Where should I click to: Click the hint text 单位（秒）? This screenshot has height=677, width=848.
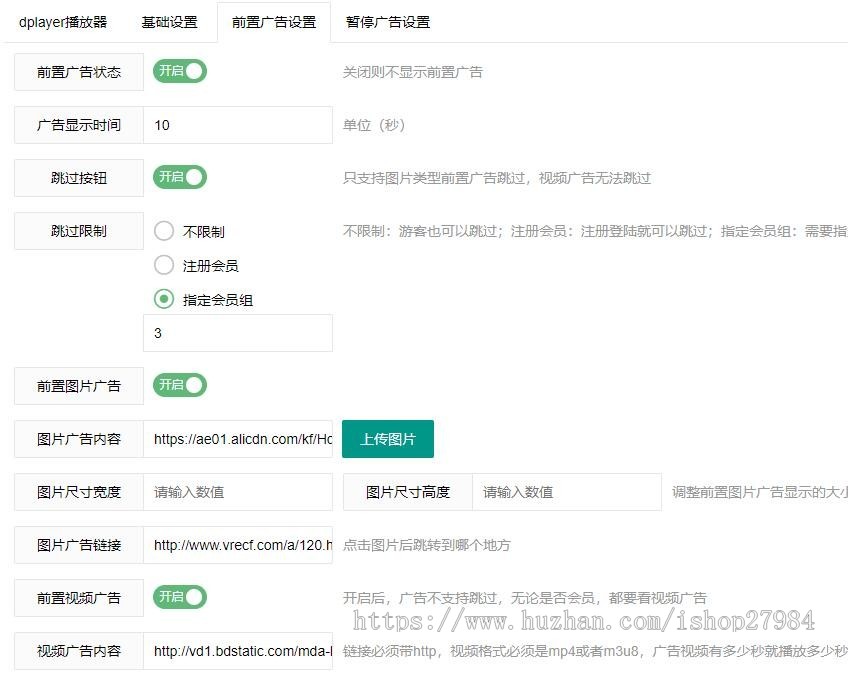pos(374,125)
